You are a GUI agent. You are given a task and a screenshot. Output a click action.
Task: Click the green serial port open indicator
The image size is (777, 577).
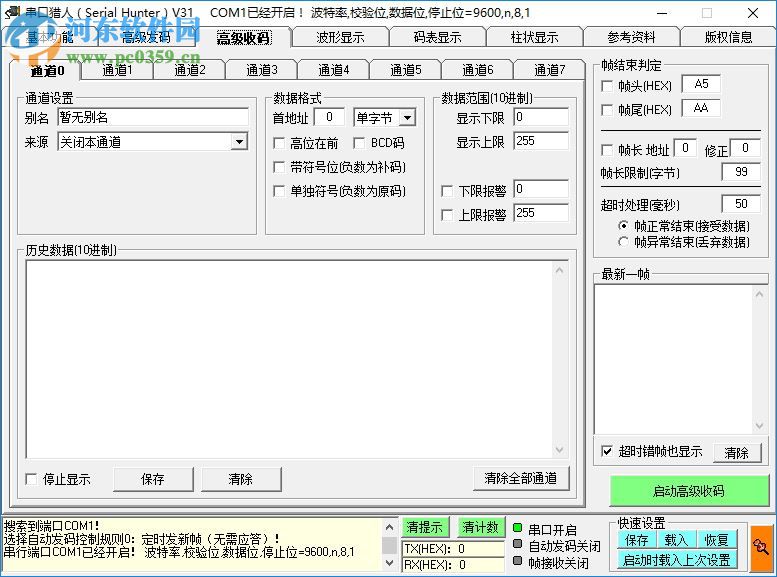click(517, 528)
